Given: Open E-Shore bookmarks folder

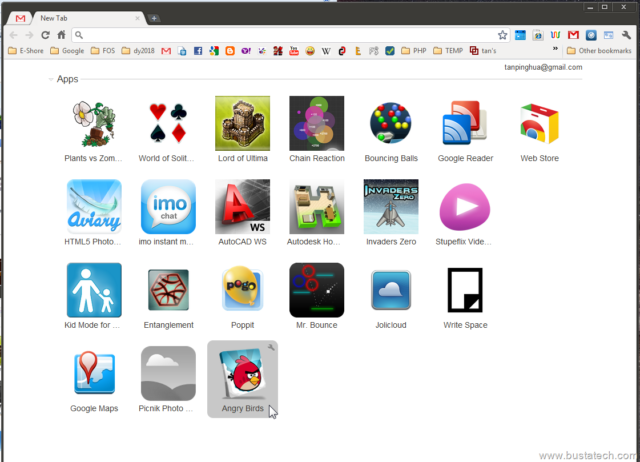Looking at the screenshot, I should [26, 51].
